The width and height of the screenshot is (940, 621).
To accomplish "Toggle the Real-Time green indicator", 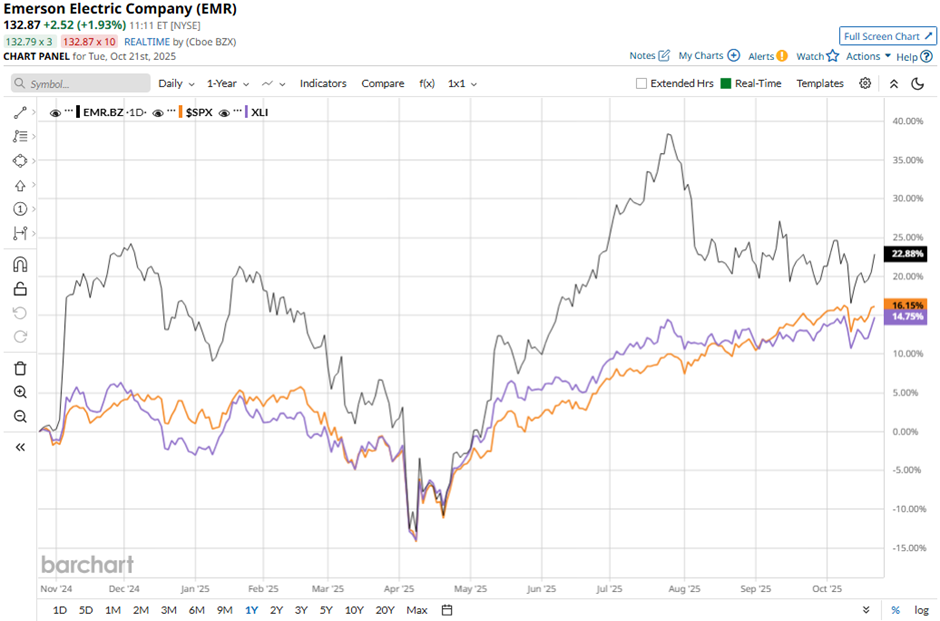I will 725,83.
